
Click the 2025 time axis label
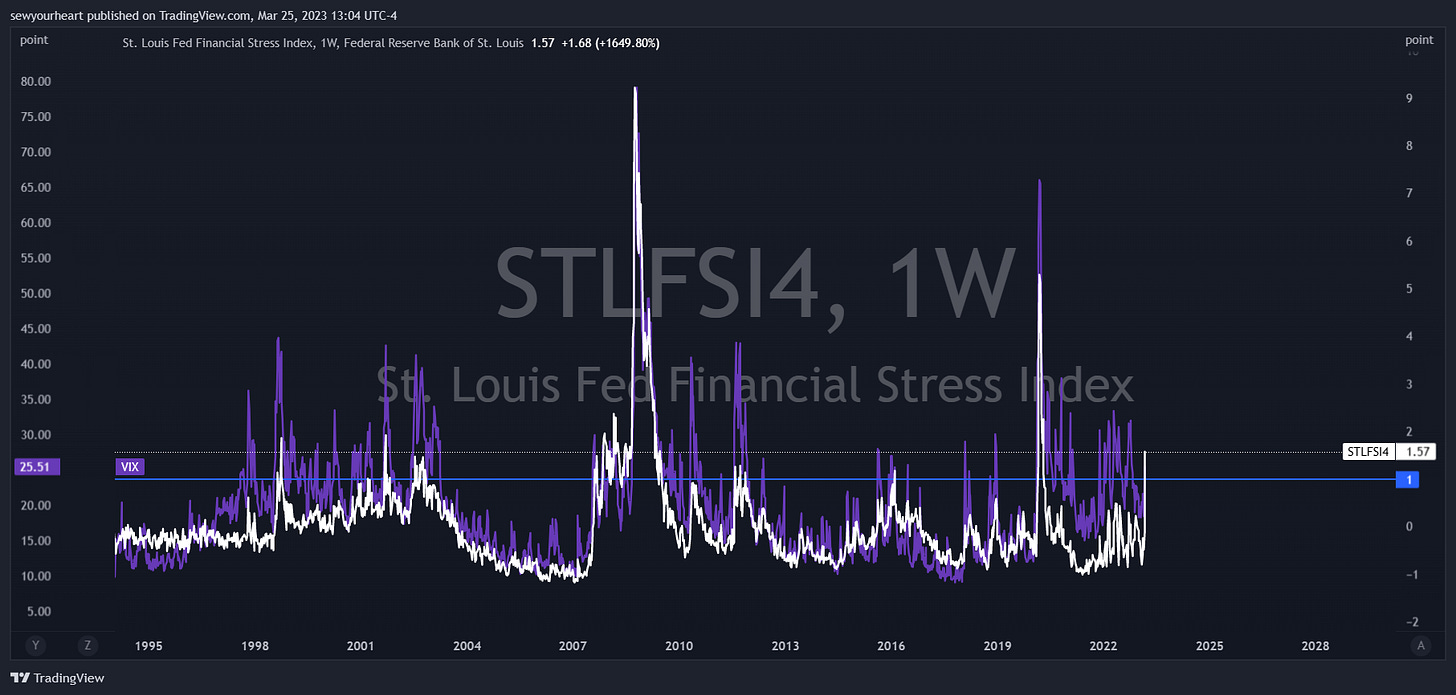(x=1209, y=646)
